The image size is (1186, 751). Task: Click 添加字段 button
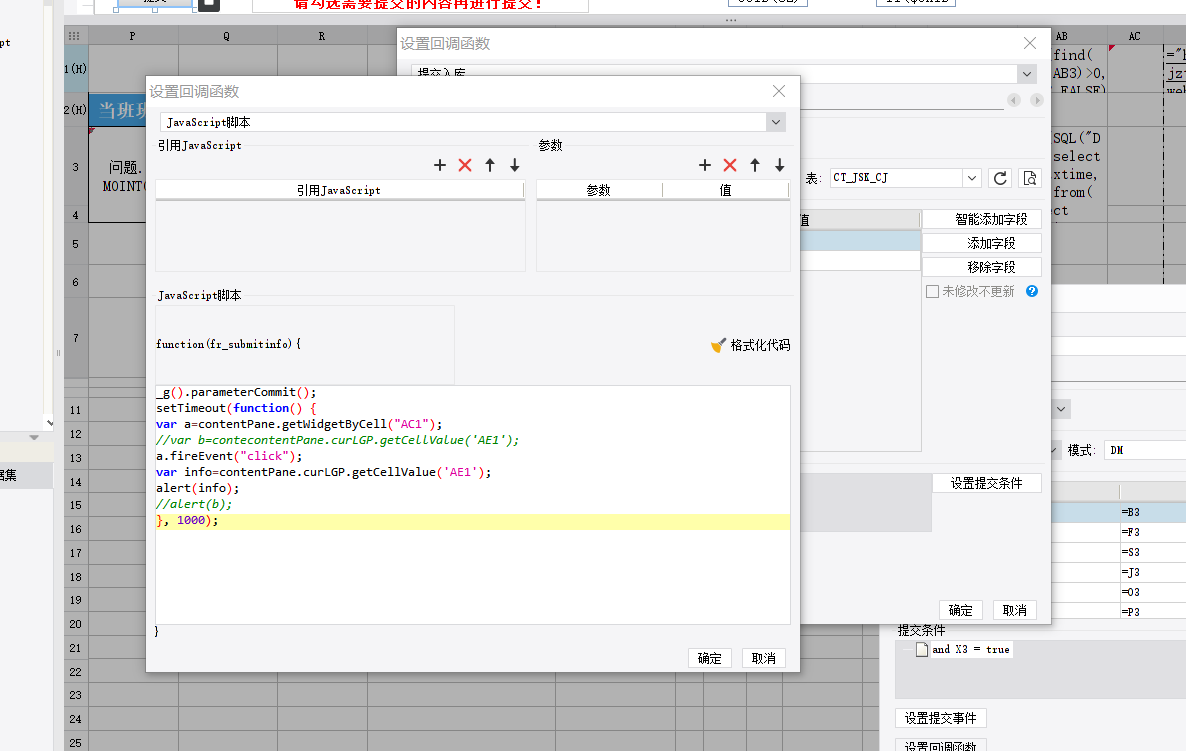coord(982,244)
